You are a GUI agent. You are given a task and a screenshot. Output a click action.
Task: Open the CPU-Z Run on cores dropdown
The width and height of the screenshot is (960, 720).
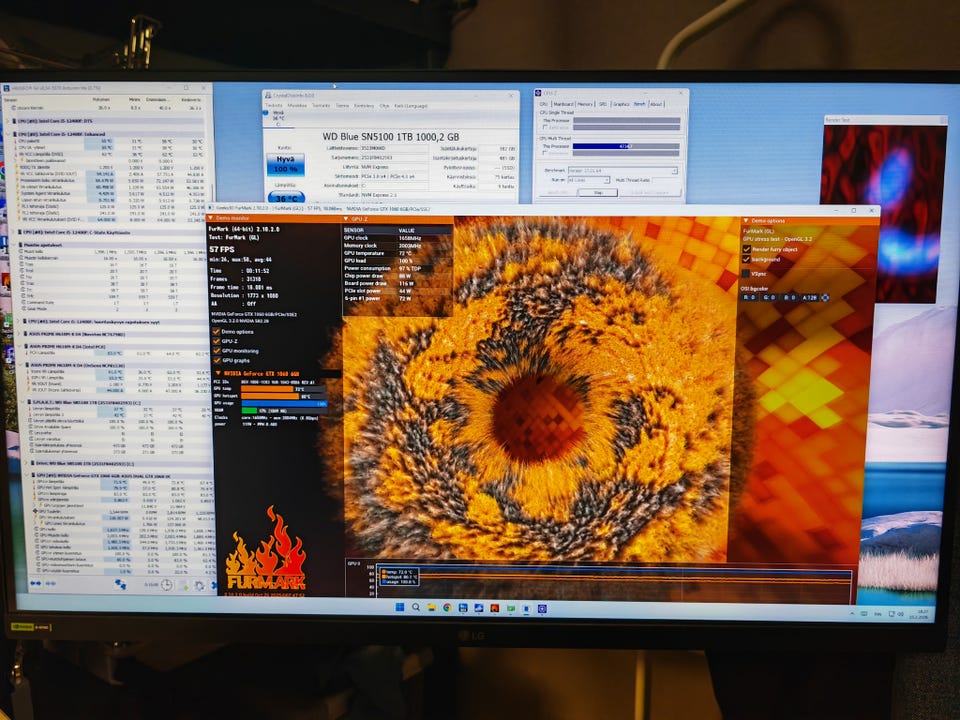[588, 180]
